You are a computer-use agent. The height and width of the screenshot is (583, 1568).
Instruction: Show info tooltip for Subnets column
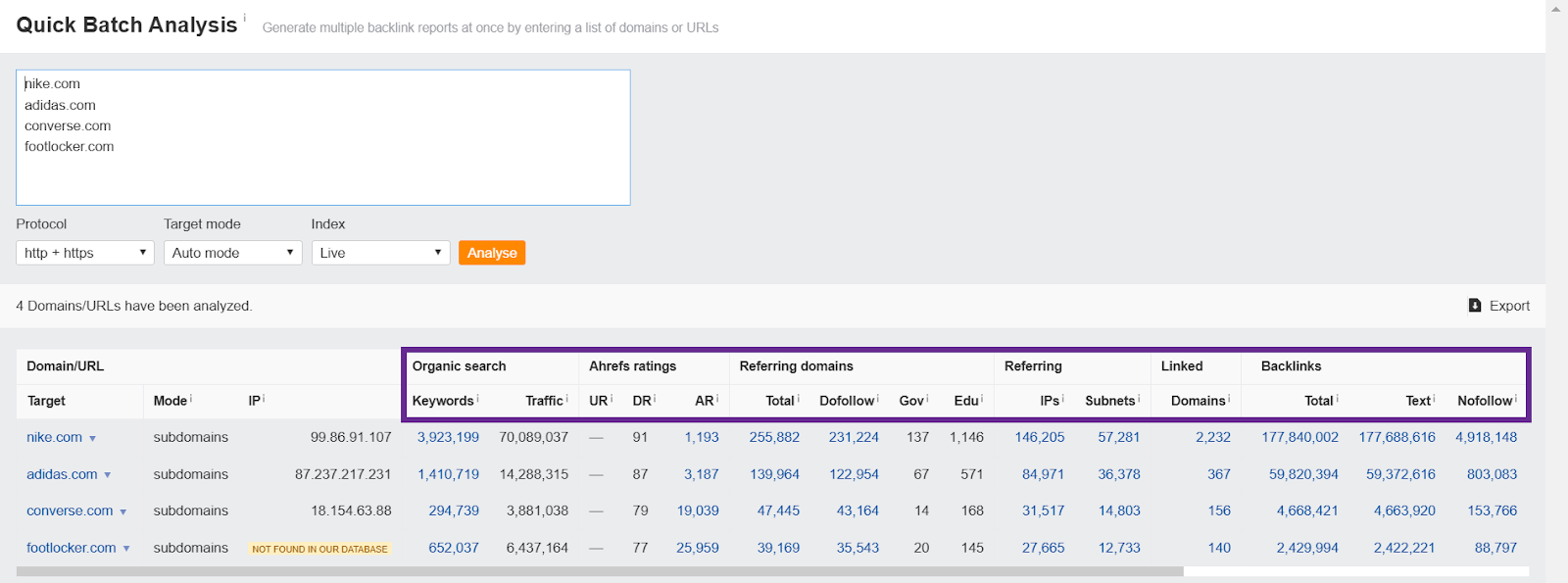[x=1140, y=398]
